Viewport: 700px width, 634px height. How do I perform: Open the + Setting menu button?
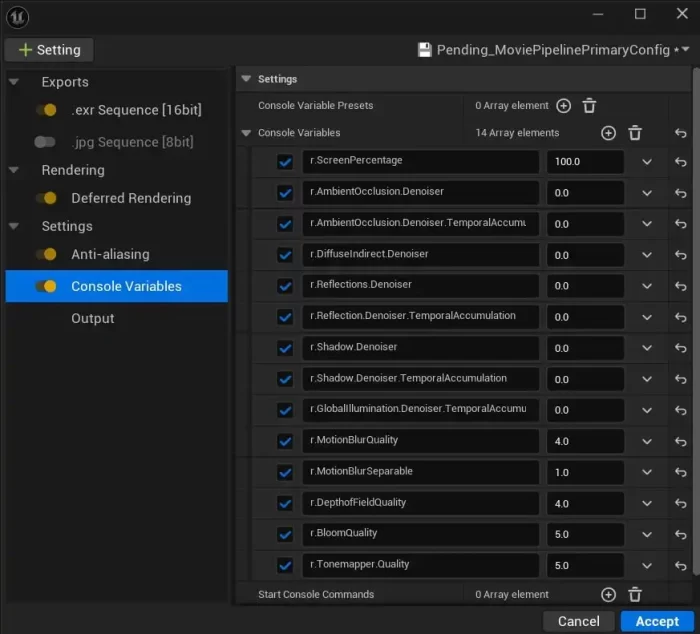coord(49,50)
